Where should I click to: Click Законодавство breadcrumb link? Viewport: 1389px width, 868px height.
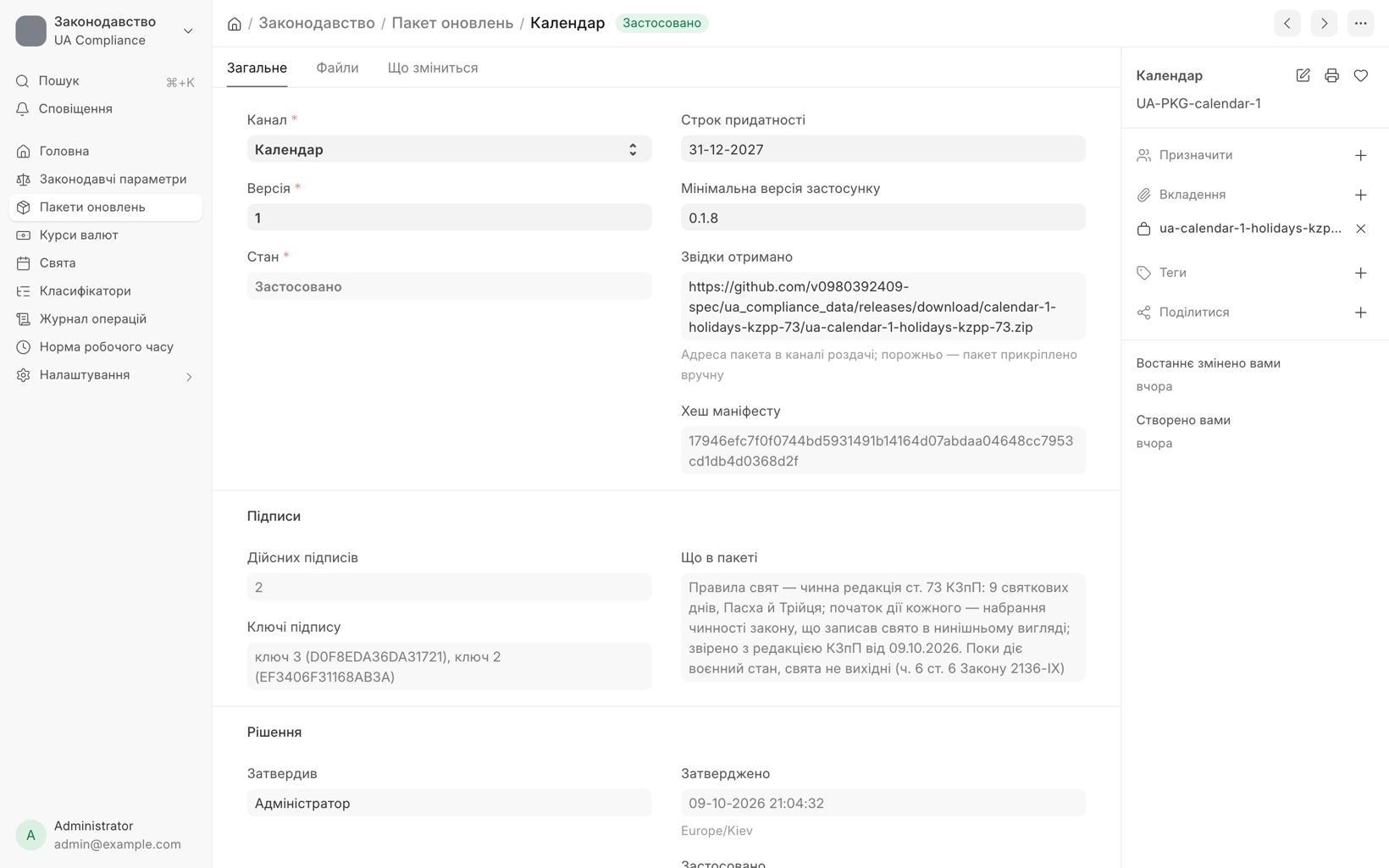click(x=317, y=23)
